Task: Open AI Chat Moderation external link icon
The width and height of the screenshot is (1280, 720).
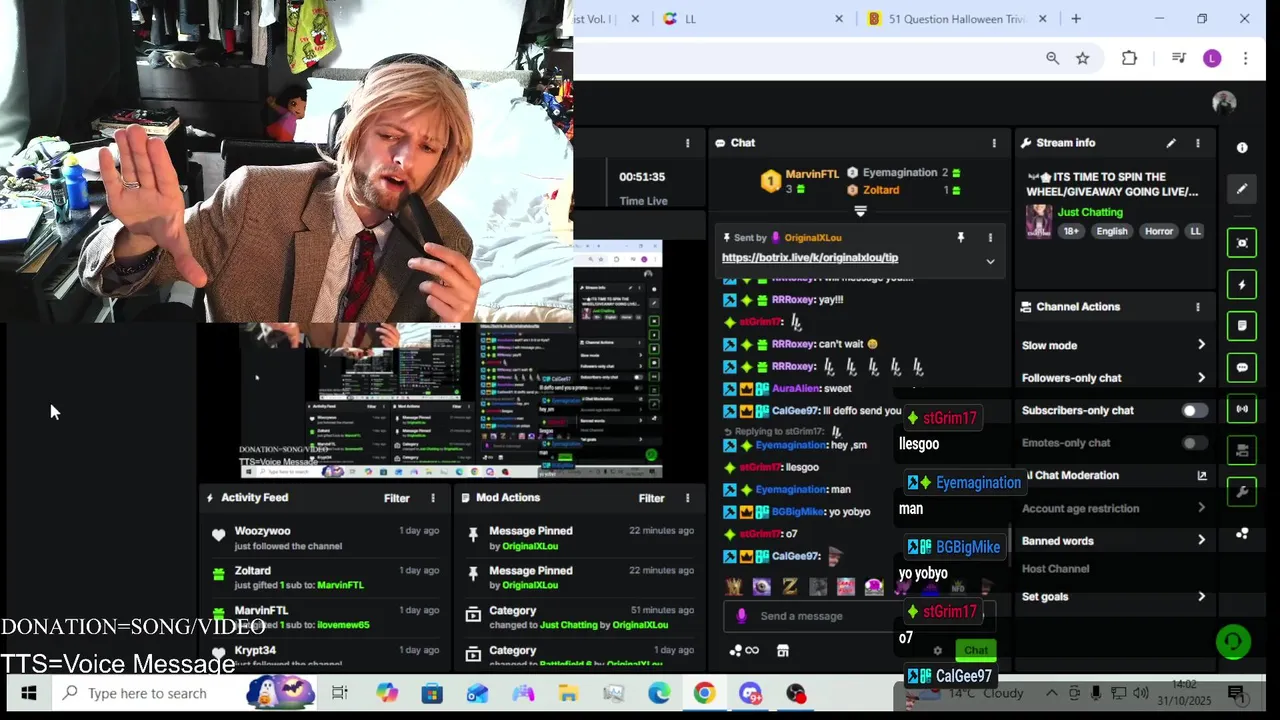Action: pos(1202,476)
